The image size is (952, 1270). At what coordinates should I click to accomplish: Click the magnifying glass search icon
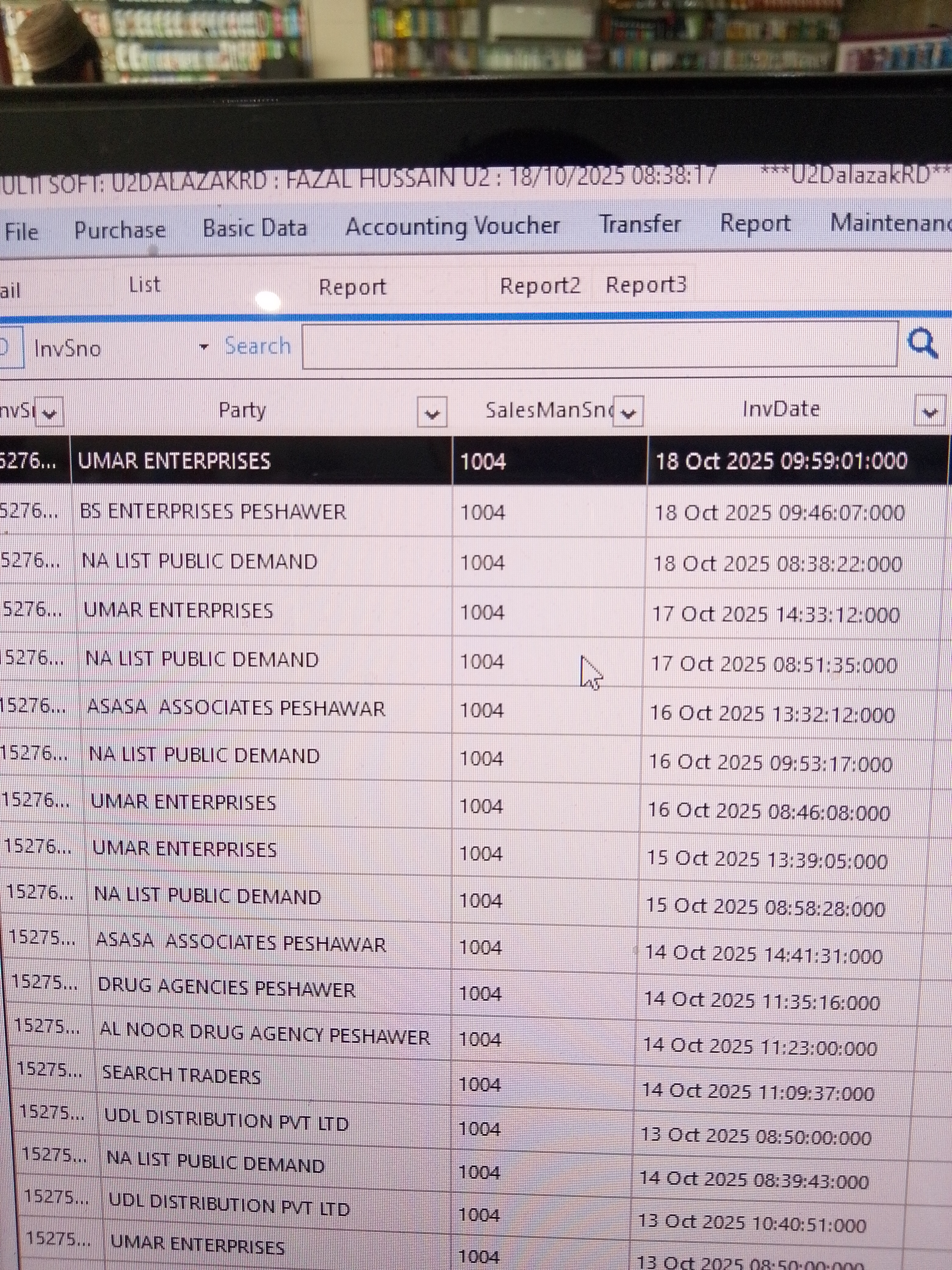click(x=922, y=343)
